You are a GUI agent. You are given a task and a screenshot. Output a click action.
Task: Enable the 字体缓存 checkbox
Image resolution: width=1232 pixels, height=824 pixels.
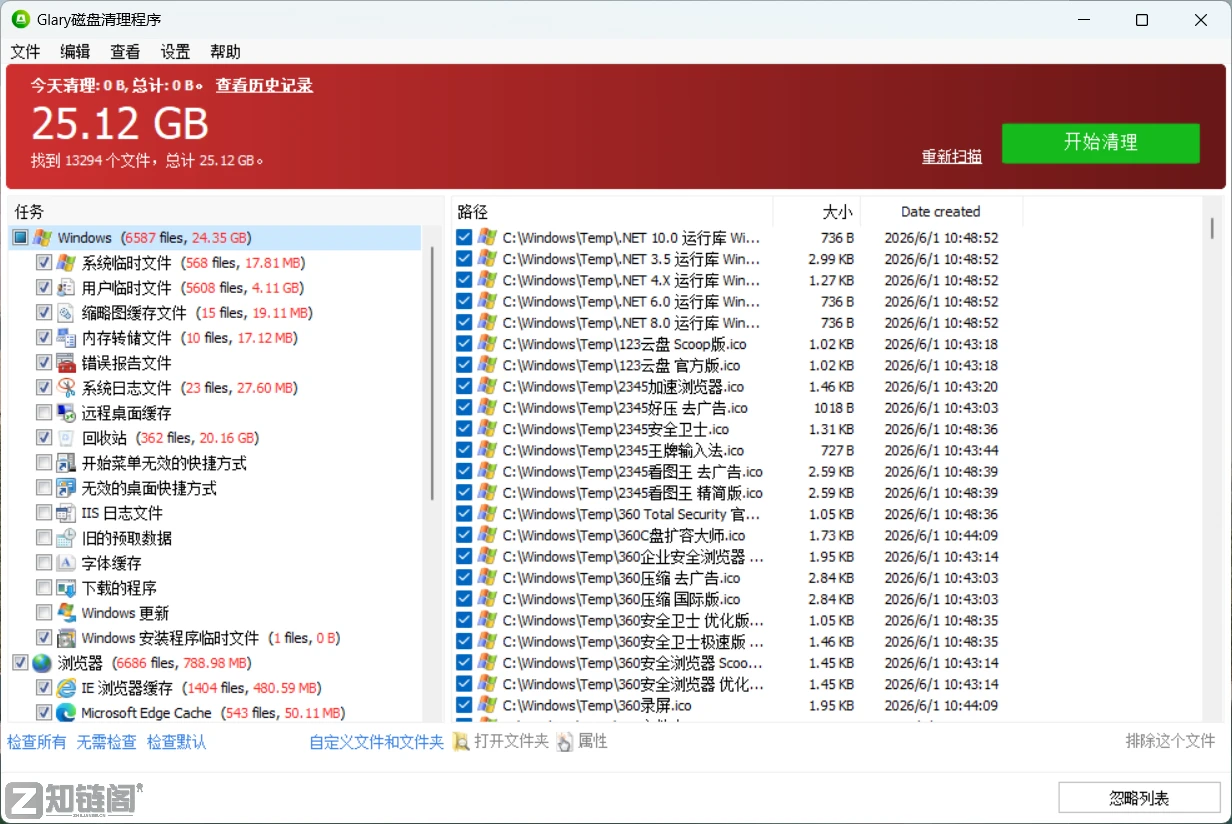(44, 563)
